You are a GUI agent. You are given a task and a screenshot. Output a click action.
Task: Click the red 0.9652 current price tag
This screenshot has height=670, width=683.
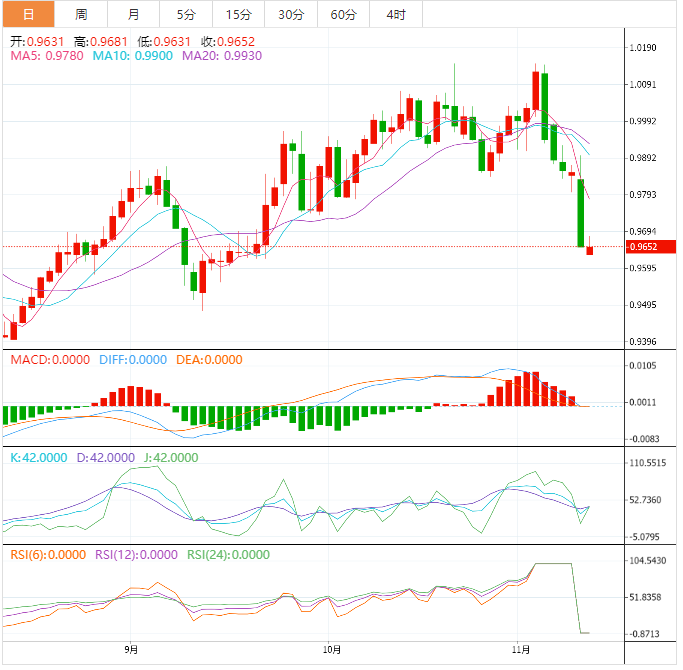click(651, 247)
